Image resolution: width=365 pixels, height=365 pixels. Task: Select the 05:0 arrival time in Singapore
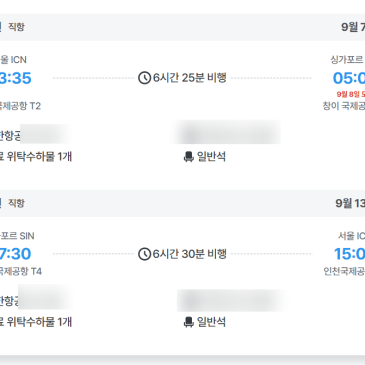(349, 78)
